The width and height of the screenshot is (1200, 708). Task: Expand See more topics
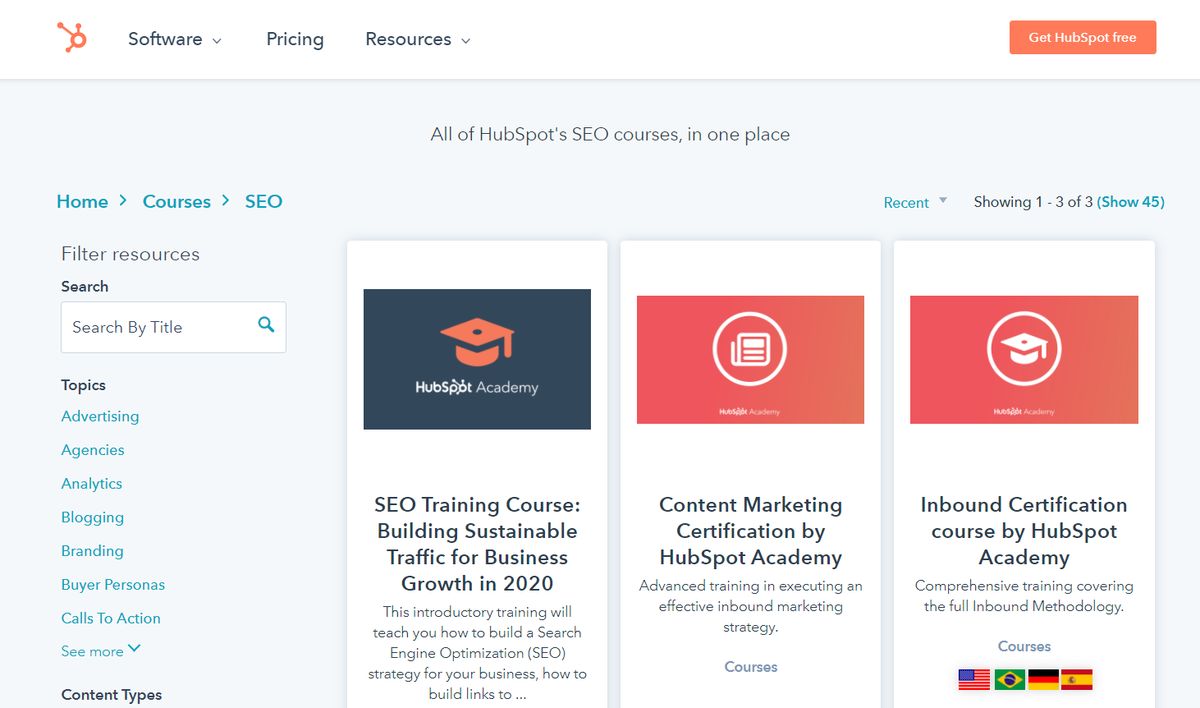(101, 651)
